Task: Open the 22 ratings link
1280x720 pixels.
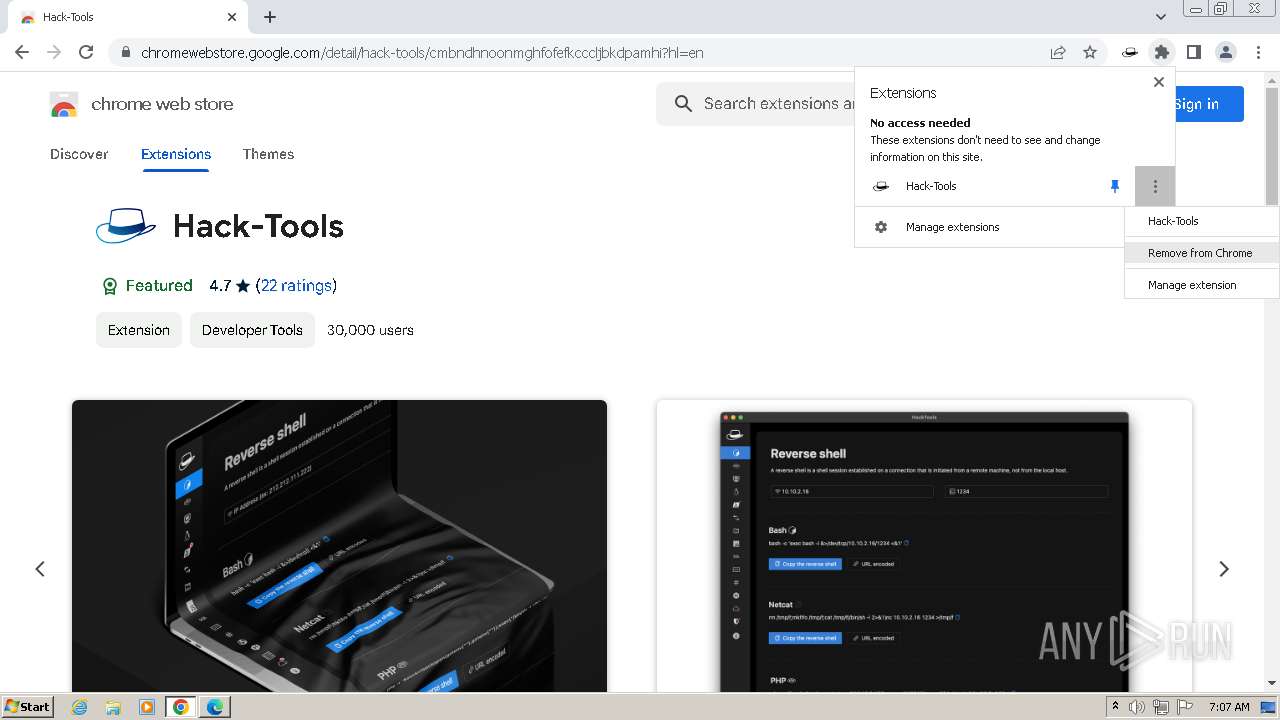Action: click(x=296, y=286)
